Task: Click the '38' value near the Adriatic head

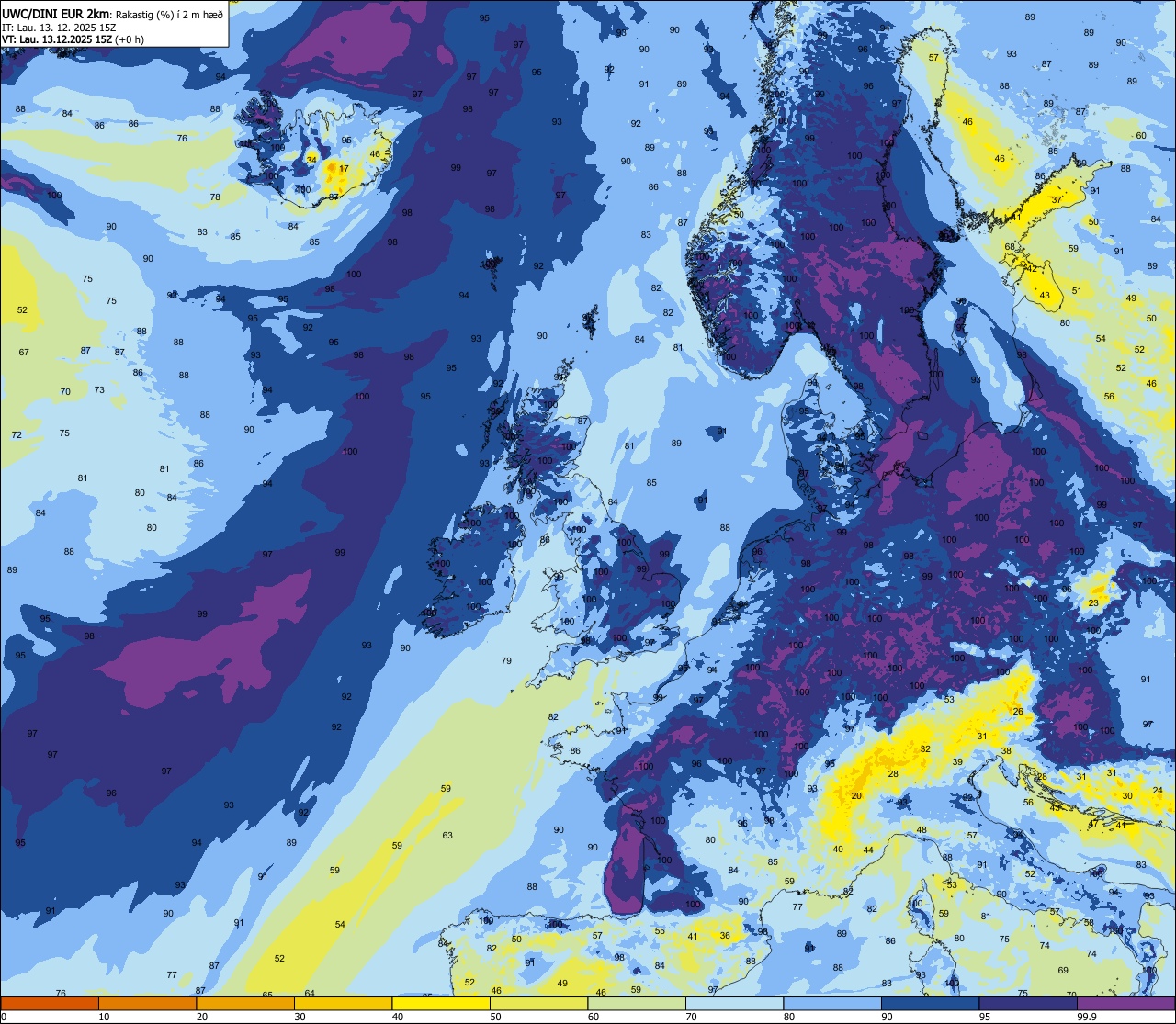Action: coord(1006,751)
